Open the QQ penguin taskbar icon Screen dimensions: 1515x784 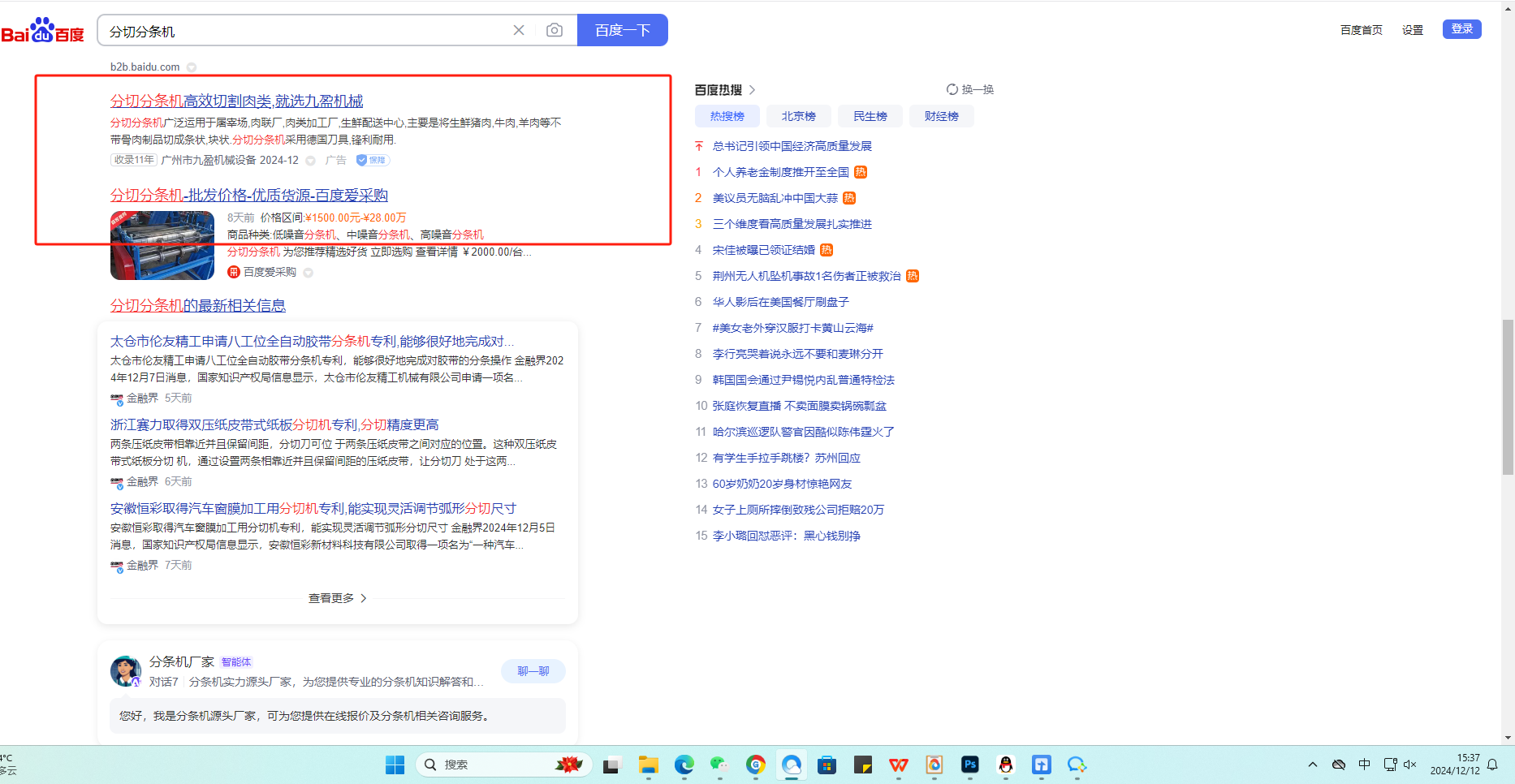click(x=1005, y=765)
